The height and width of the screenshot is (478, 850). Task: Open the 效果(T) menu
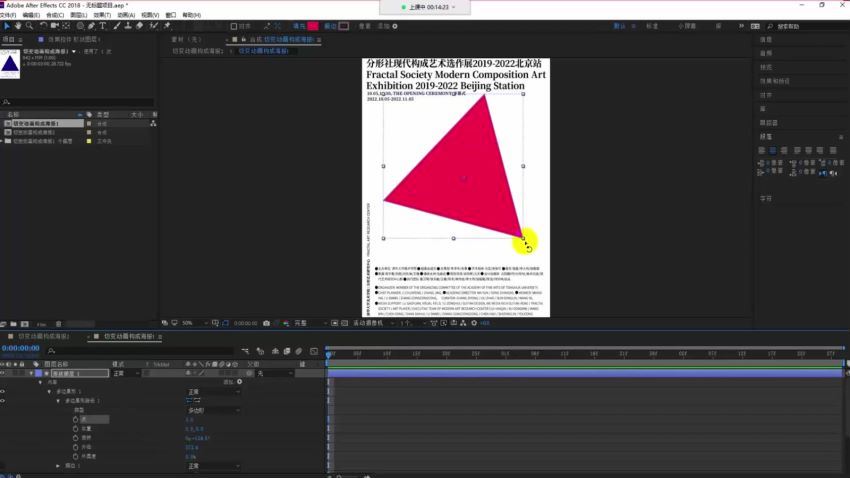(102, 15)
